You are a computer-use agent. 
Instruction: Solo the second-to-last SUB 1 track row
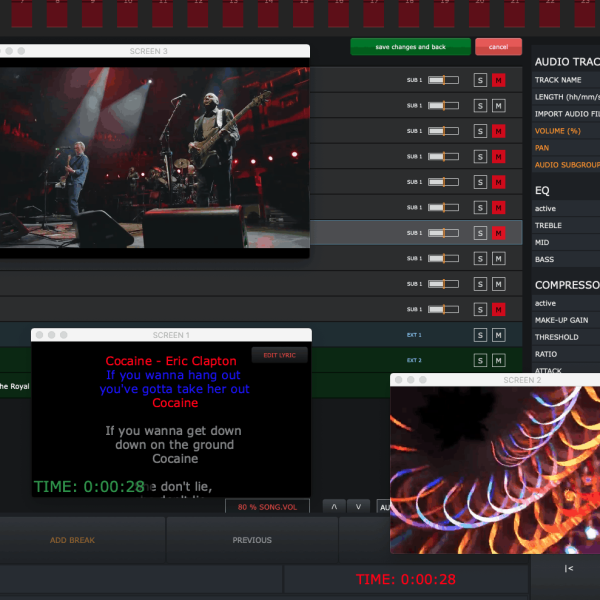coord(480,284)
